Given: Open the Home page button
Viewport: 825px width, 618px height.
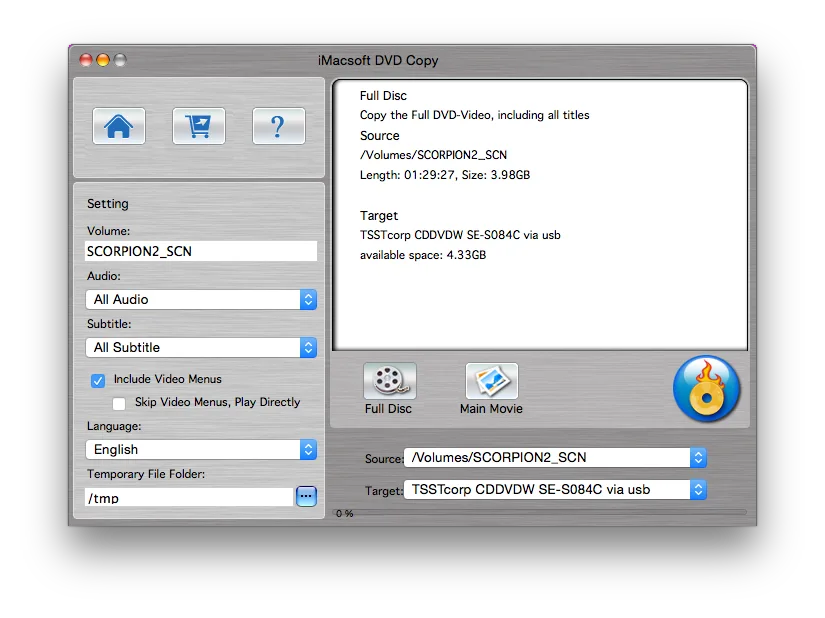Looking at the screenshot, I should 119,126.
